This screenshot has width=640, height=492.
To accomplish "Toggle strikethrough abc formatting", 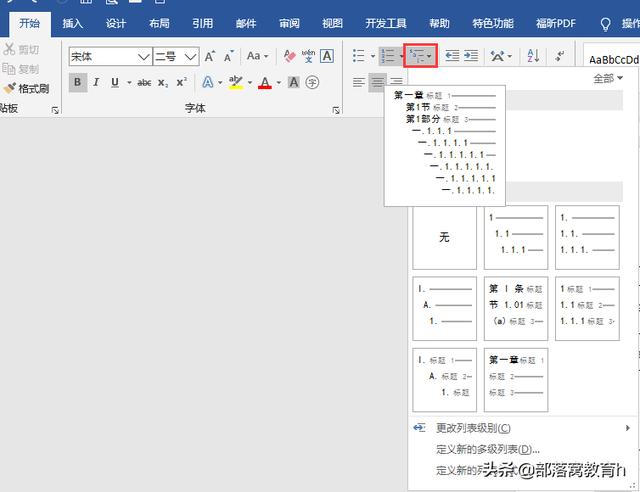I will click(144, 83).
